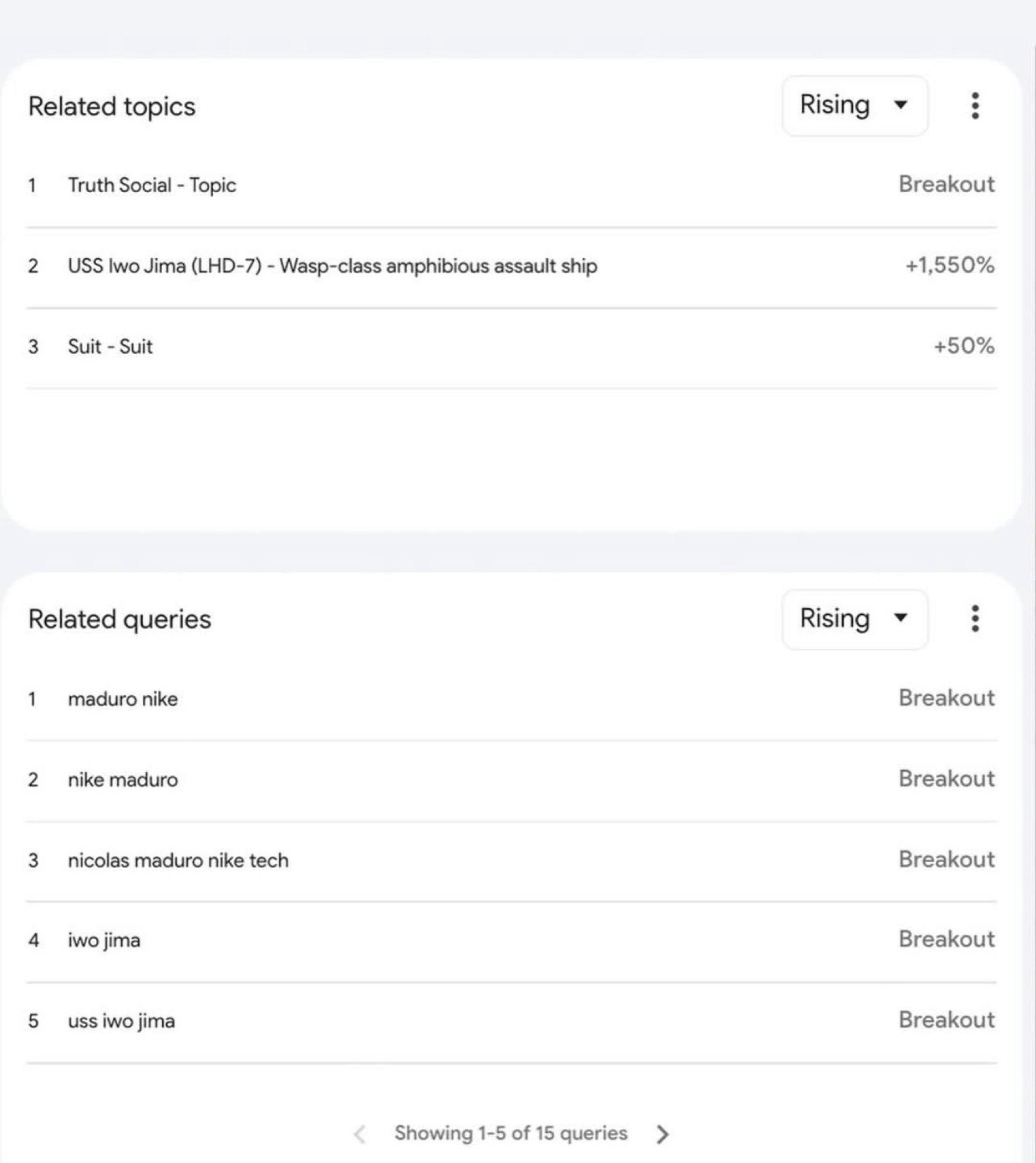1036x1163 pixels.
Task: Expand Related queries Rising dropdown
Action: pos(855,619)
